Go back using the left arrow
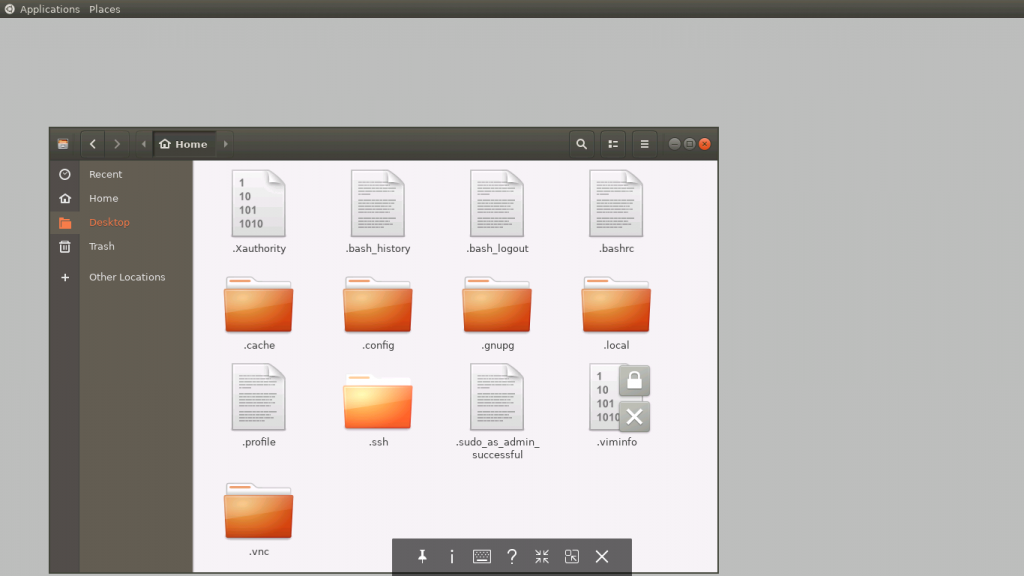The width and height of the screenshot is (1024, 576). pos(93,144)
